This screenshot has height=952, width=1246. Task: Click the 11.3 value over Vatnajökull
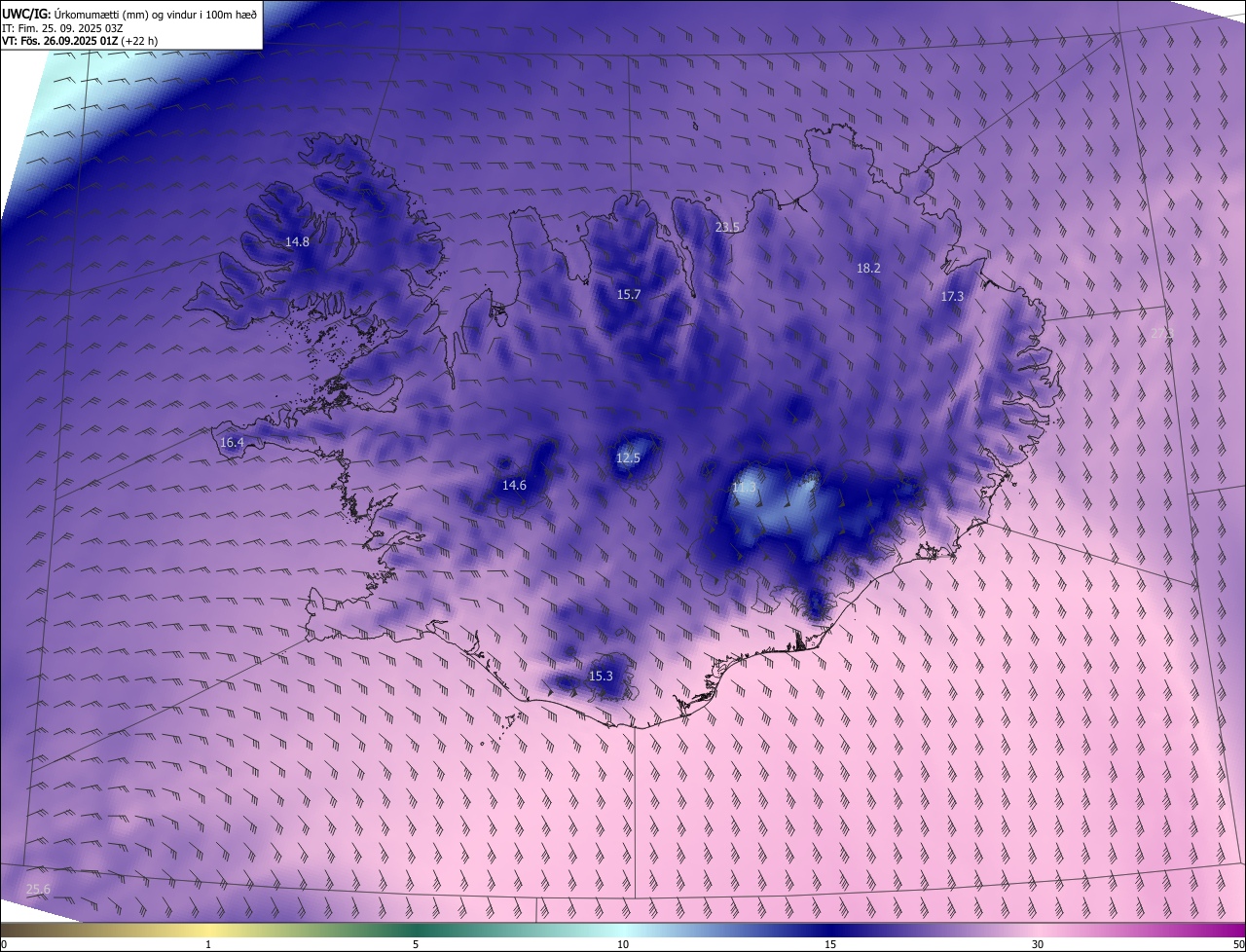(744, 487)
